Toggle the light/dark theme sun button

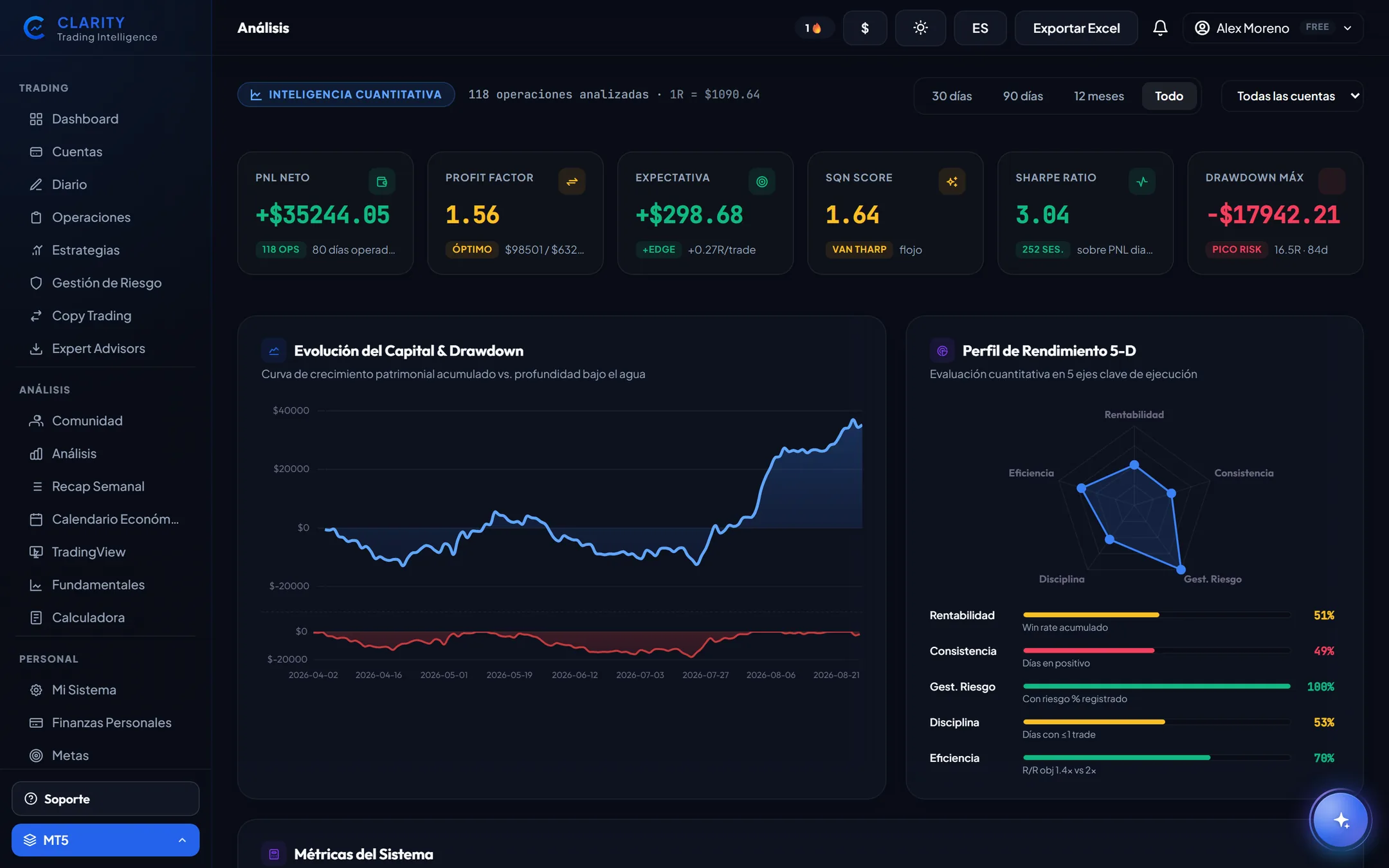point(920,28)
